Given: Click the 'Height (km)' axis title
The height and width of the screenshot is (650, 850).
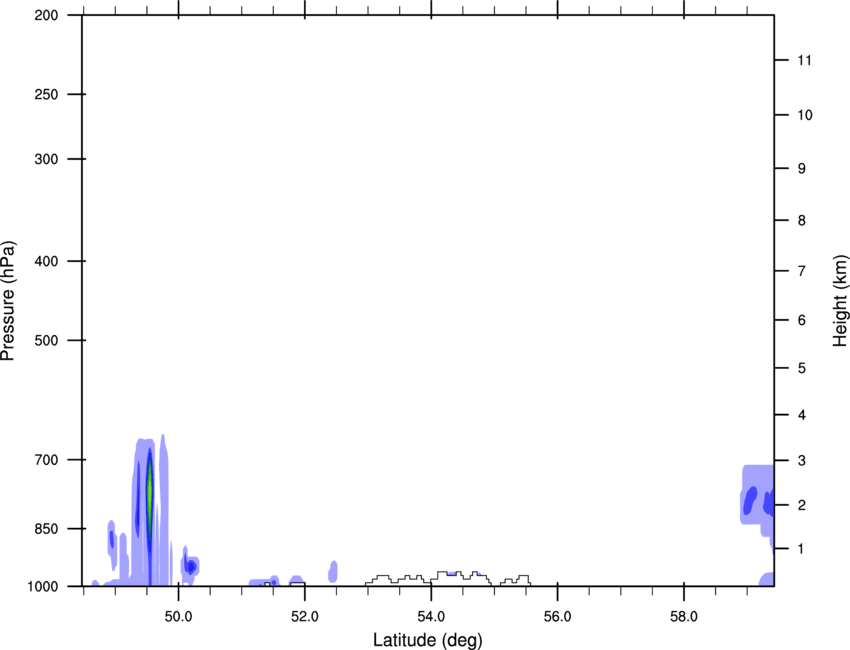Looking at the screenshot, I should coord(840,301).
